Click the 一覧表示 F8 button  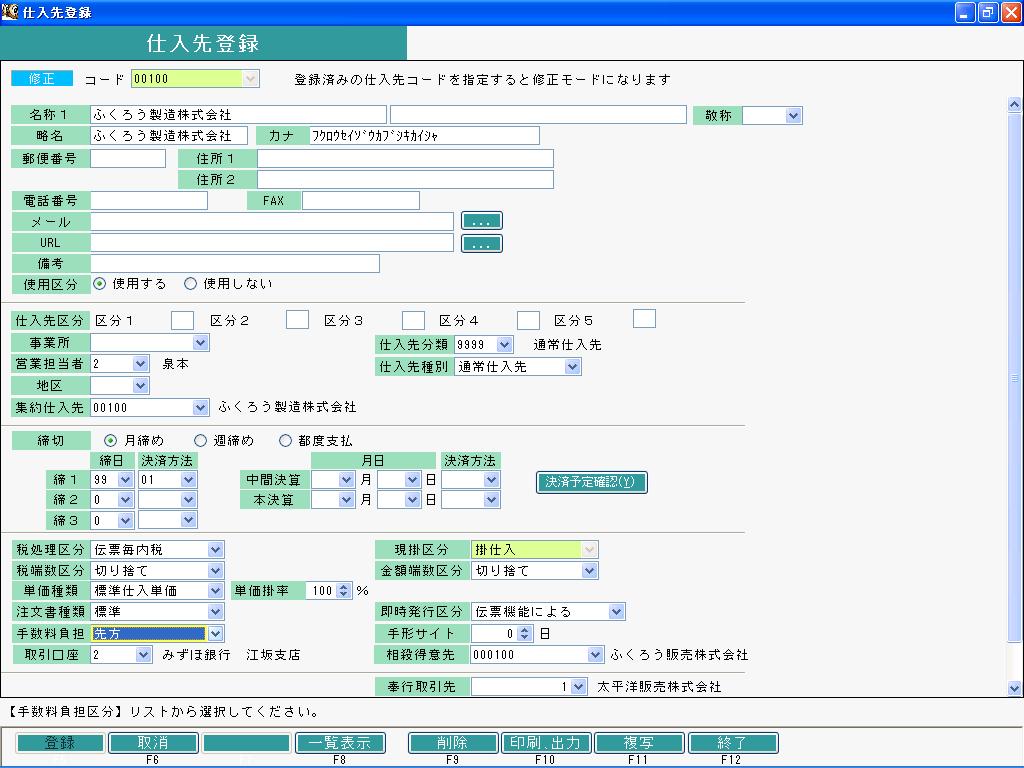pos(340,743)
